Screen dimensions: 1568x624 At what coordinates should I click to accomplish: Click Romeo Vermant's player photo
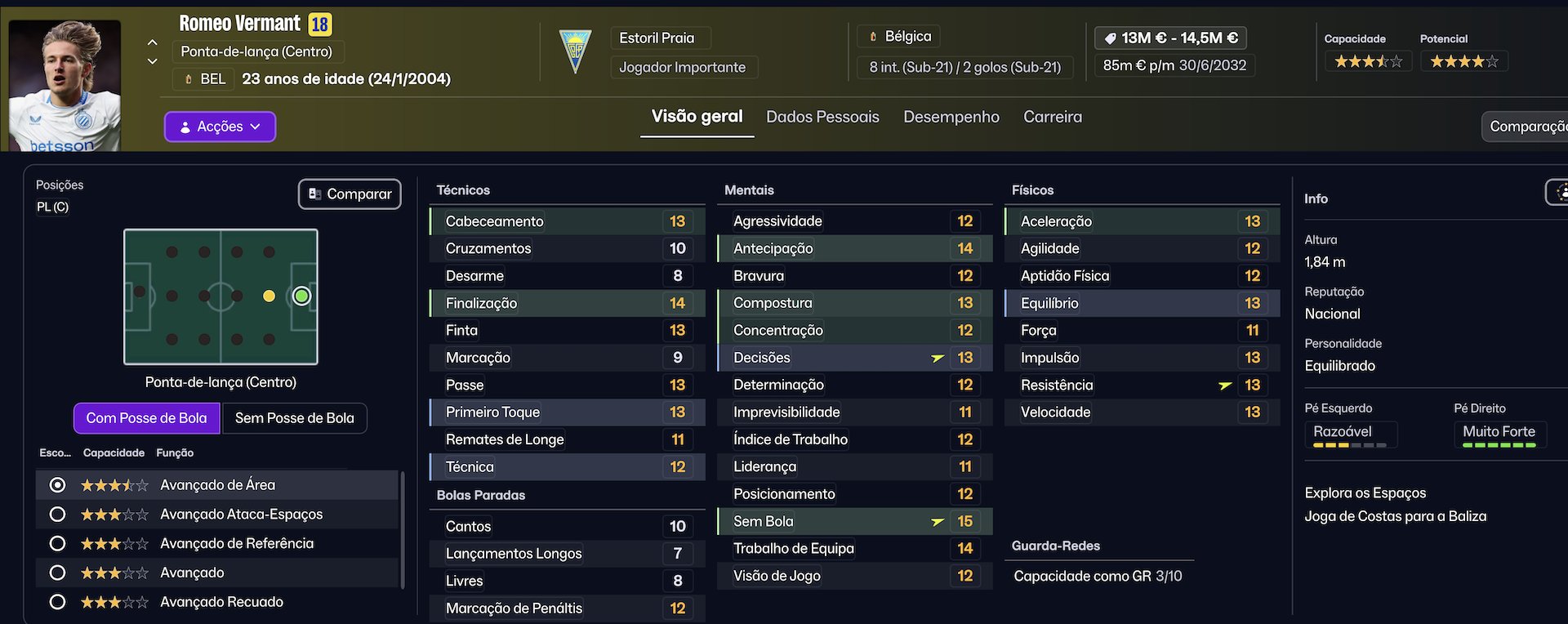pyautogui.click(x=65, y=86)
